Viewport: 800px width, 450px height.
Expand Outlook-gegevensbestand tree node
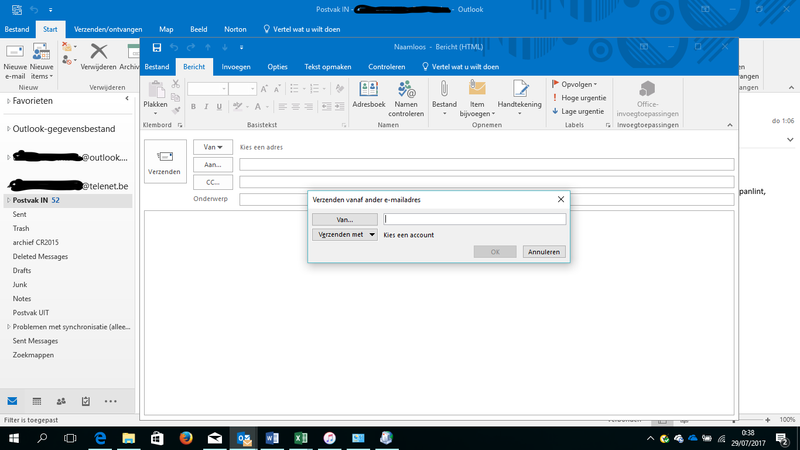point(8,129)
